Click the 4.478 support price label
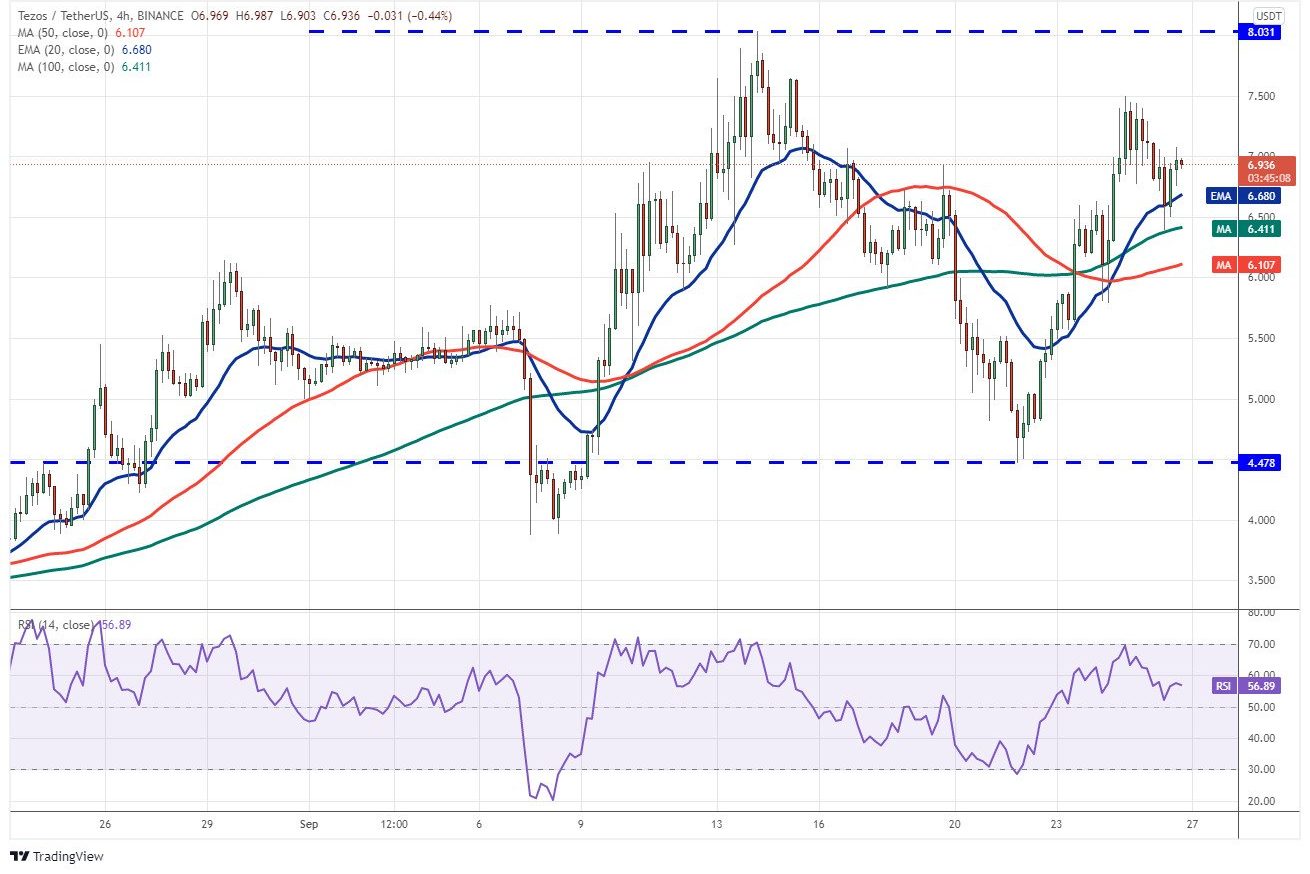Screen dimensions: 1310x874 coord(1268,462)
